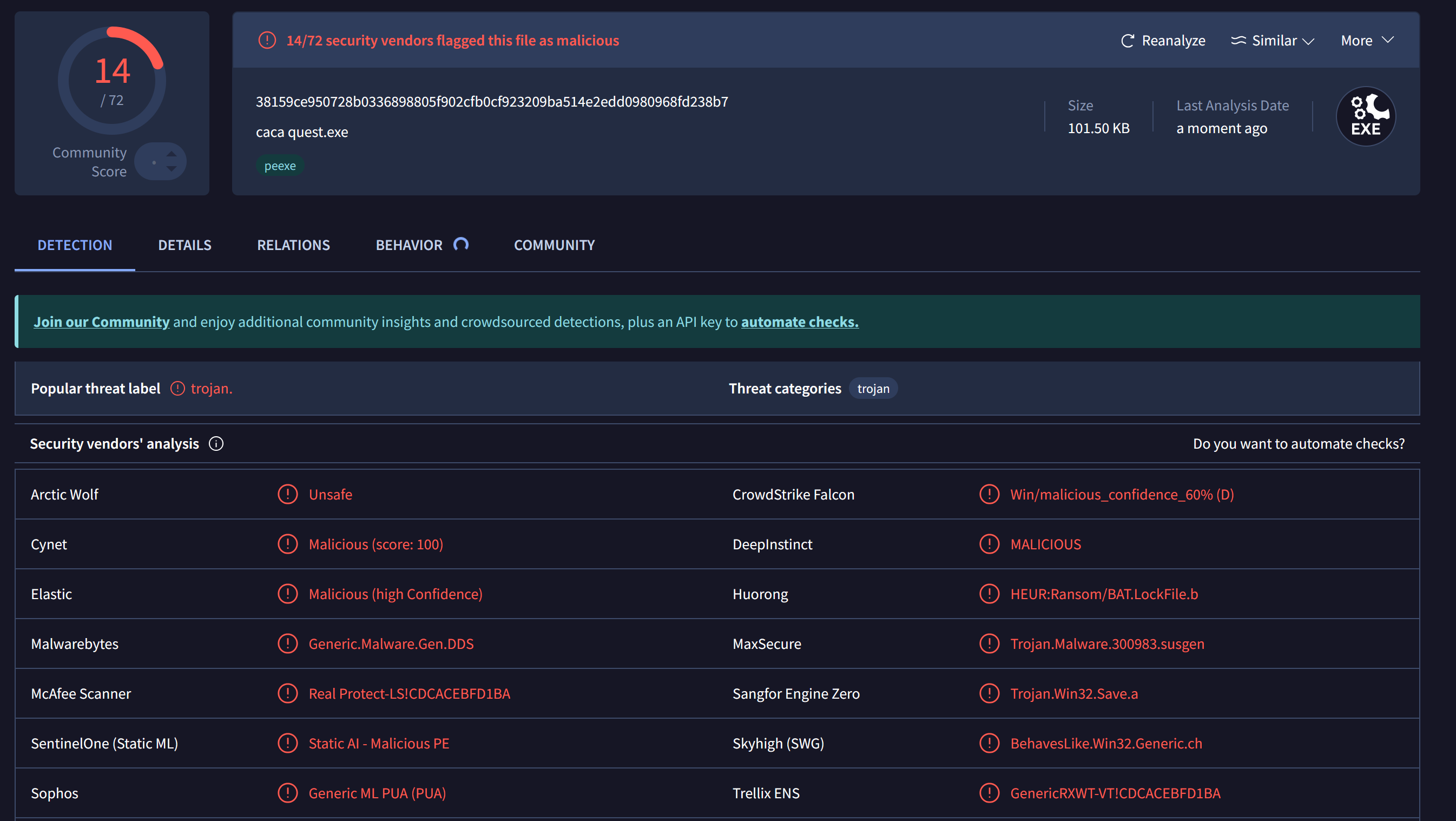Viewport: 1456px width, 821px height.
Task: Click the alert icon in Arctic Wolf row
Action: click(288, 494)
